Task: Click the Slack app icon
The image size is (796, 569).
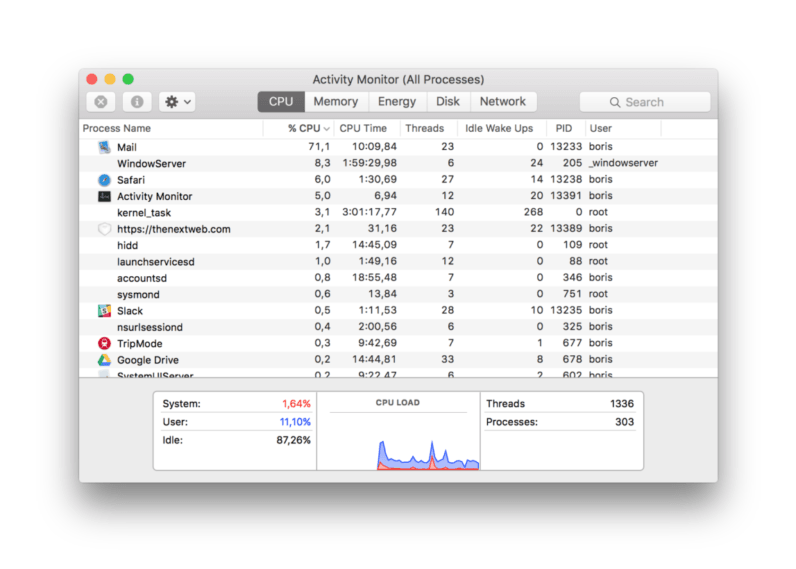Action: click(105, 311)
